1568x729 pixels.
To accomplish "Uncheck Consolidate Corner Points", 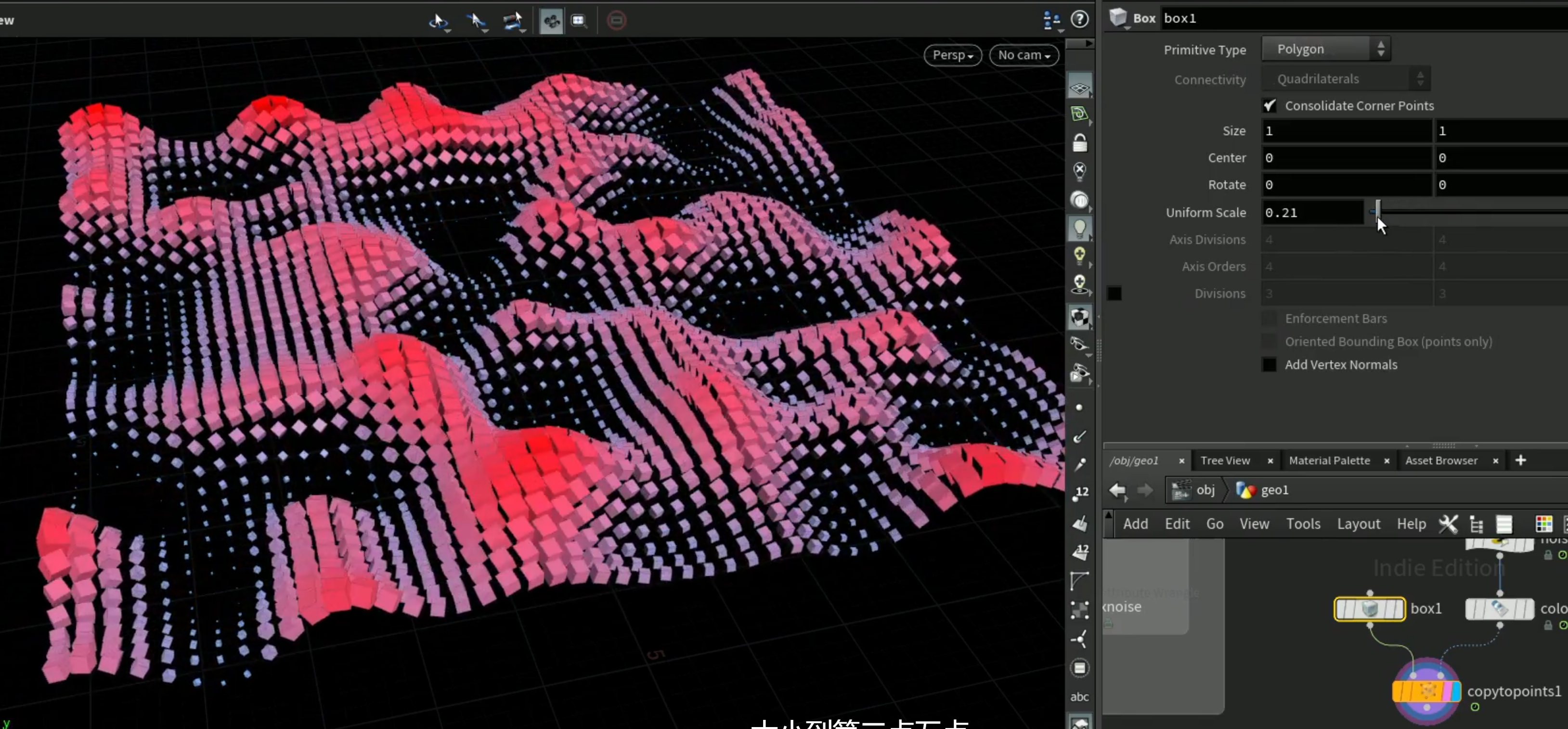I will pos(1269,106).
